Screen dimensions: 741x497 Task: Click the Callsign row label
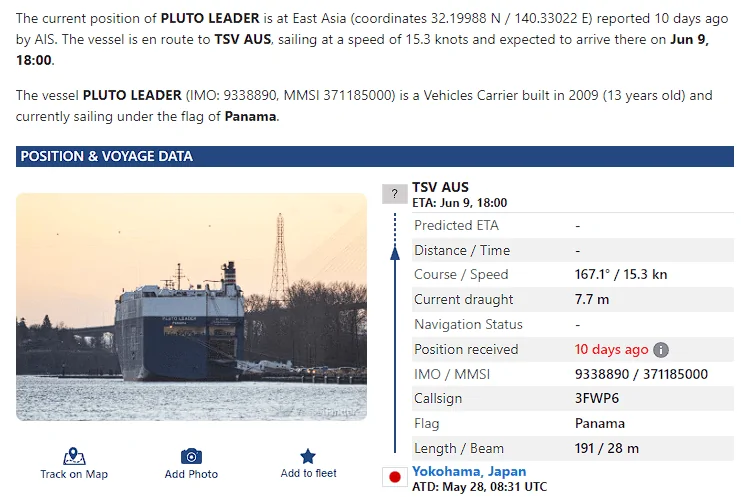pos(438,399)
